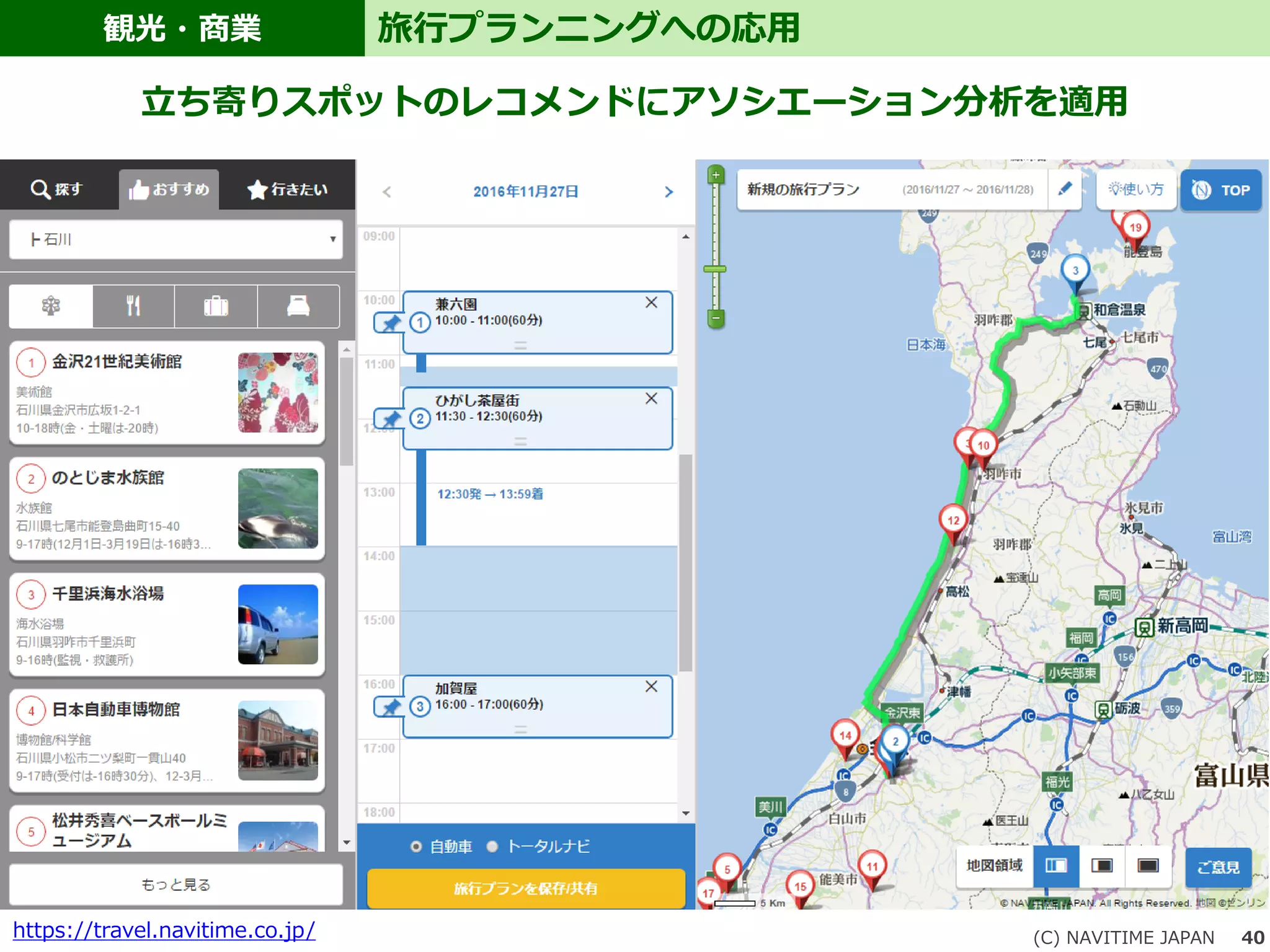
Task: Remove 加賀屋 from the schedule
Action: point(651,686)
